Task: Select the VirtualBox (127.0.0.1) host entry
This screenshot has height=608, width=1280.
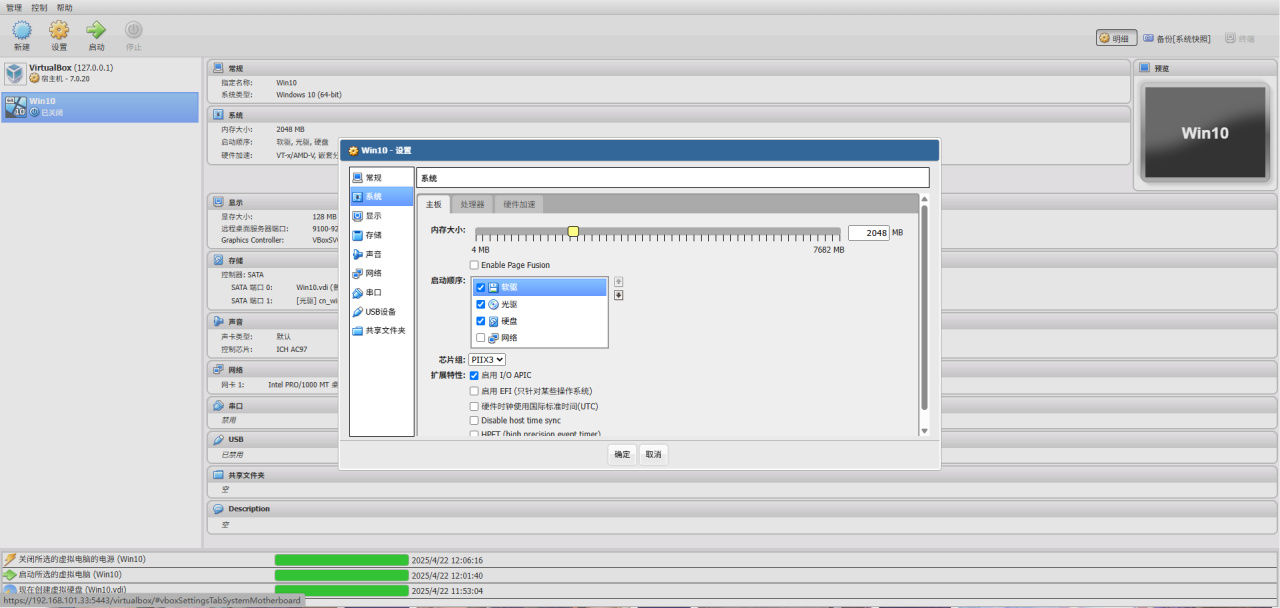Action: click(x=100, y=73)
